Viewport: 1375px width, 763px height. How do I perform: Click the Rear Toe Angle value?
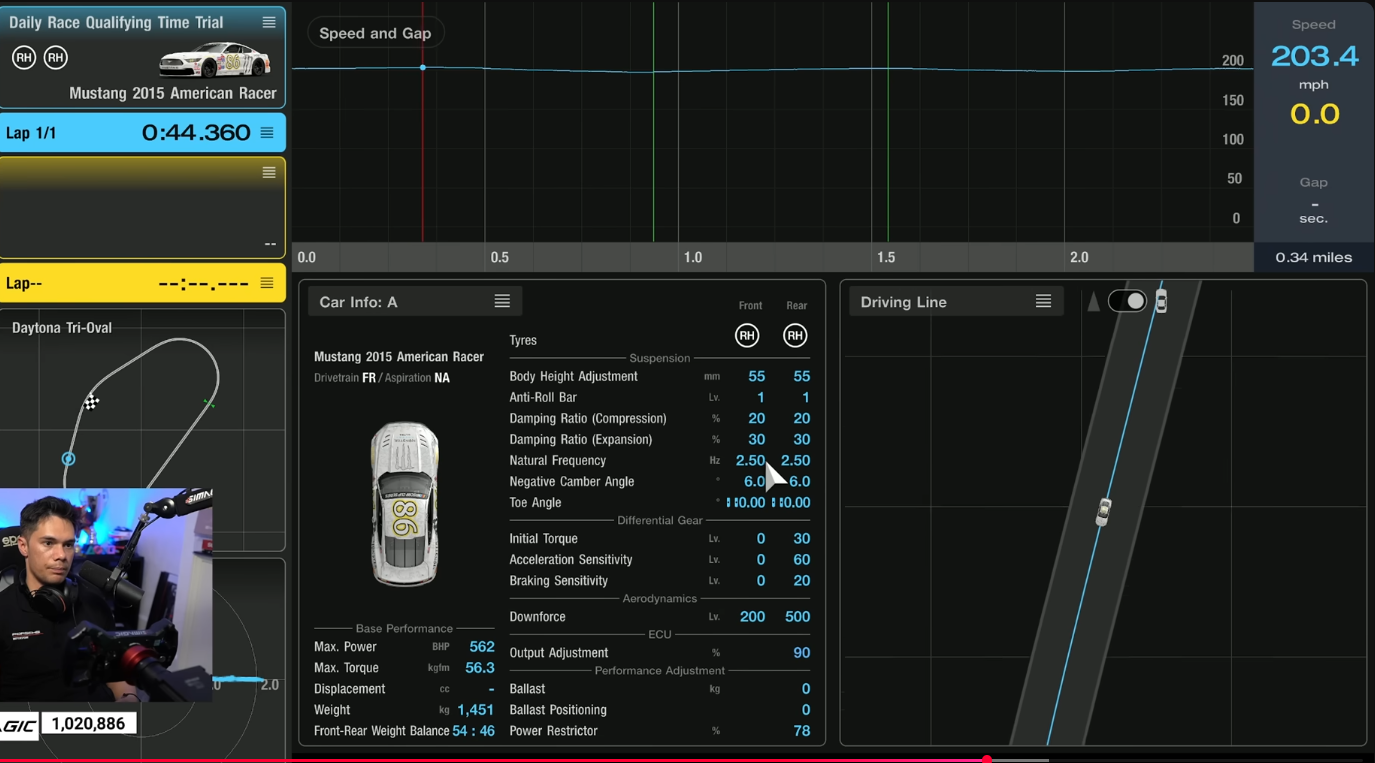(791, 502)
